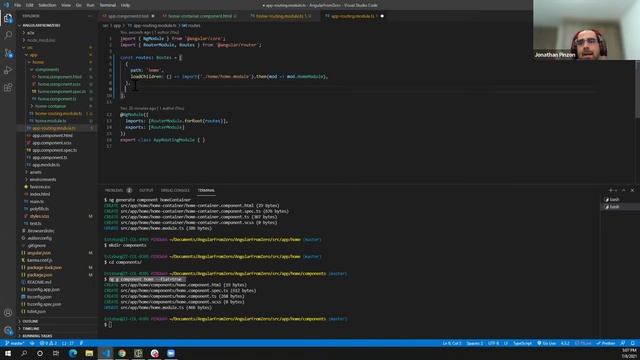Maximize the terminal panel with caret icon
Viewport: 640px width, 360px height.
point(623,190)
